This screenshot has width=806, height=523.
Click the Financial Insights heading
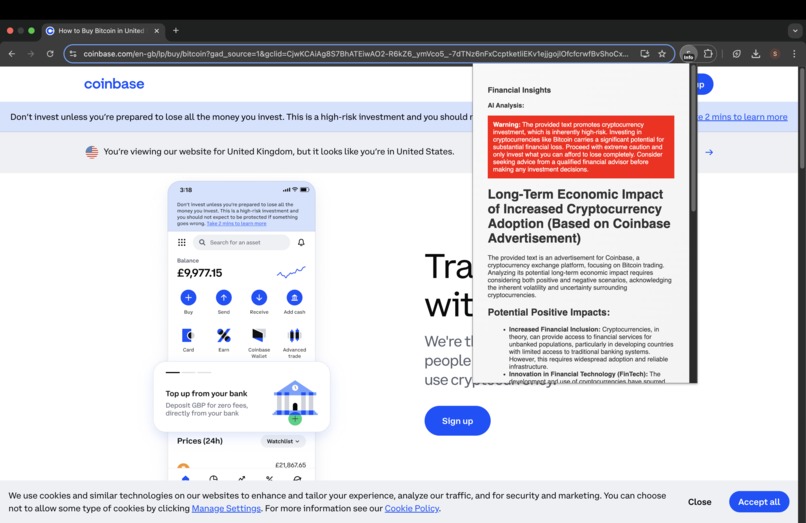tap(519, 90)
